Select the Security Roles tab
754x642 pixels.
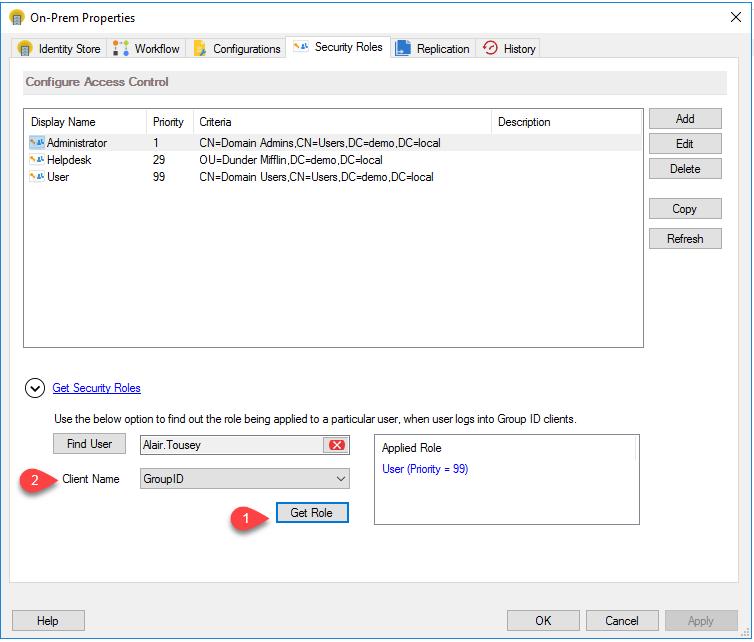coord(338,47)
